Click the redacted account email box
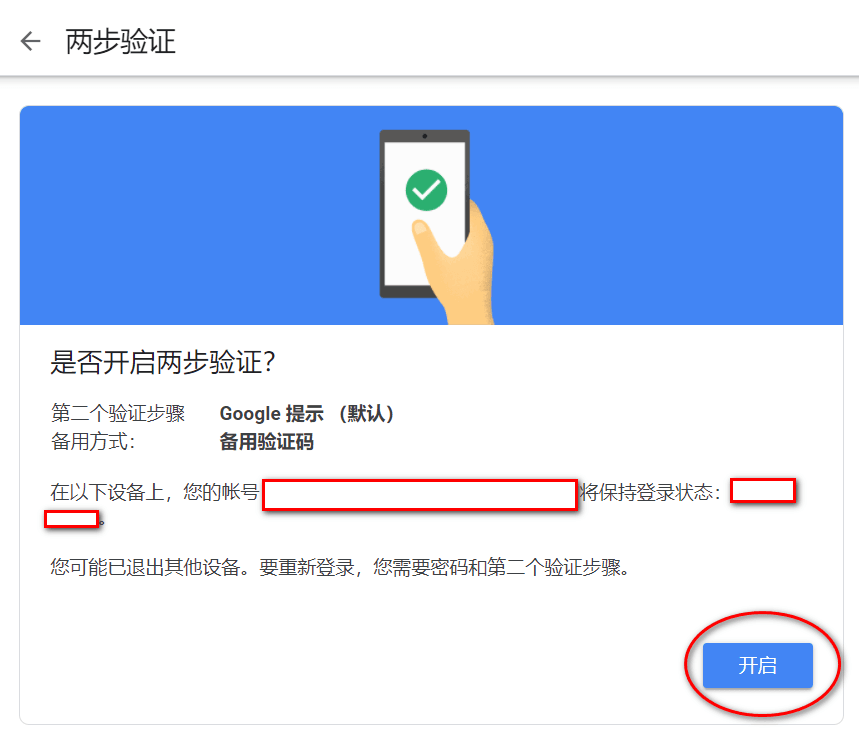The image size is (859, 746). pos(420,495)
